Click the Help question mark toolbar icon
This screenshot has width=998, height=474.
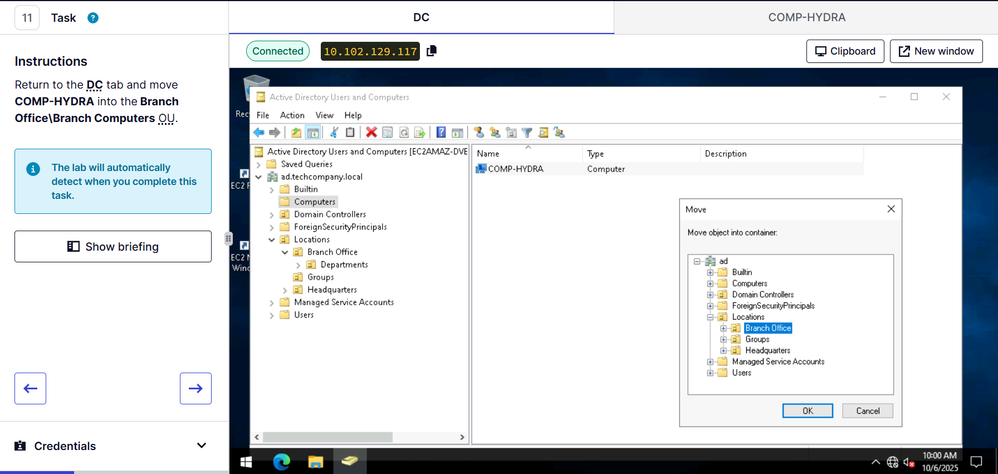tap(441, 132)
